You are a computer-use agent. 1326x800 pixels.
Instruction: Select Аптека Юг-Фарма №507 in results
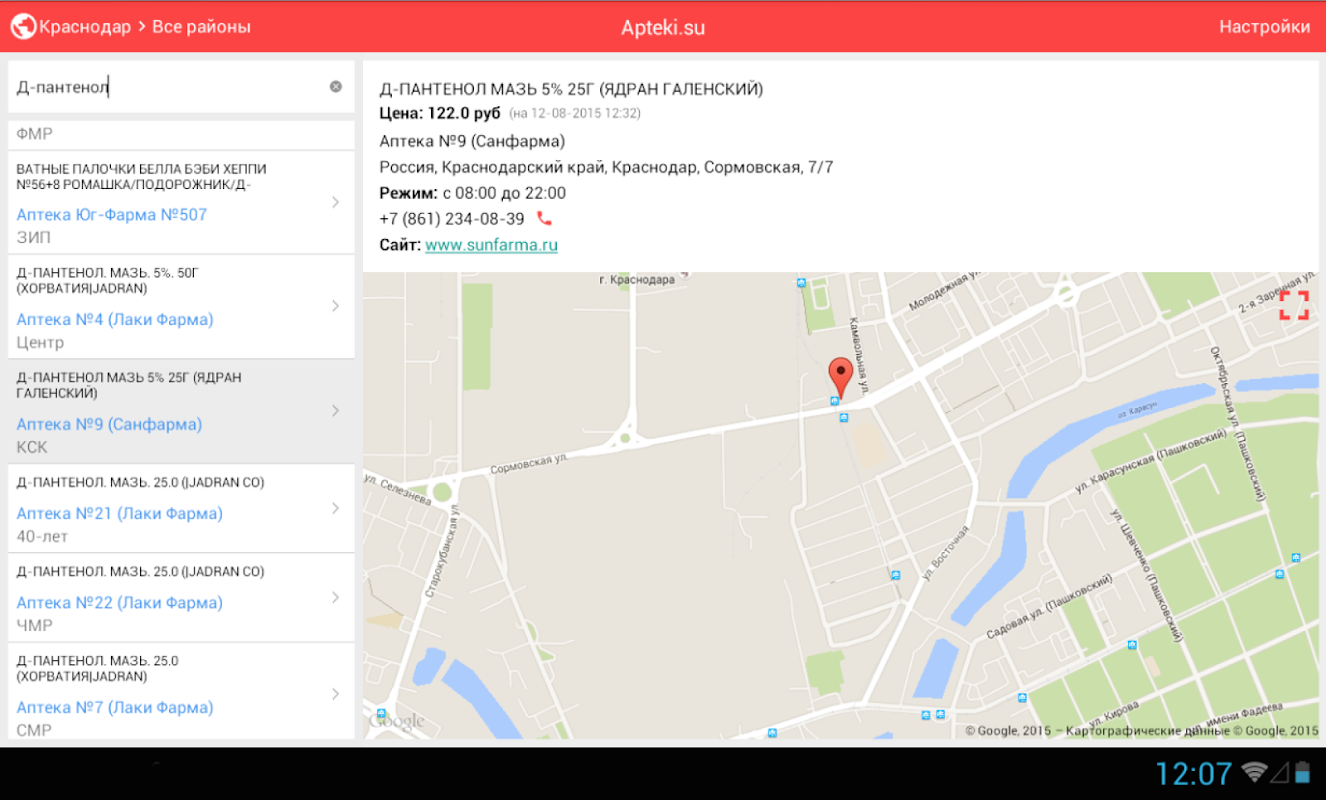coord(112,214)
